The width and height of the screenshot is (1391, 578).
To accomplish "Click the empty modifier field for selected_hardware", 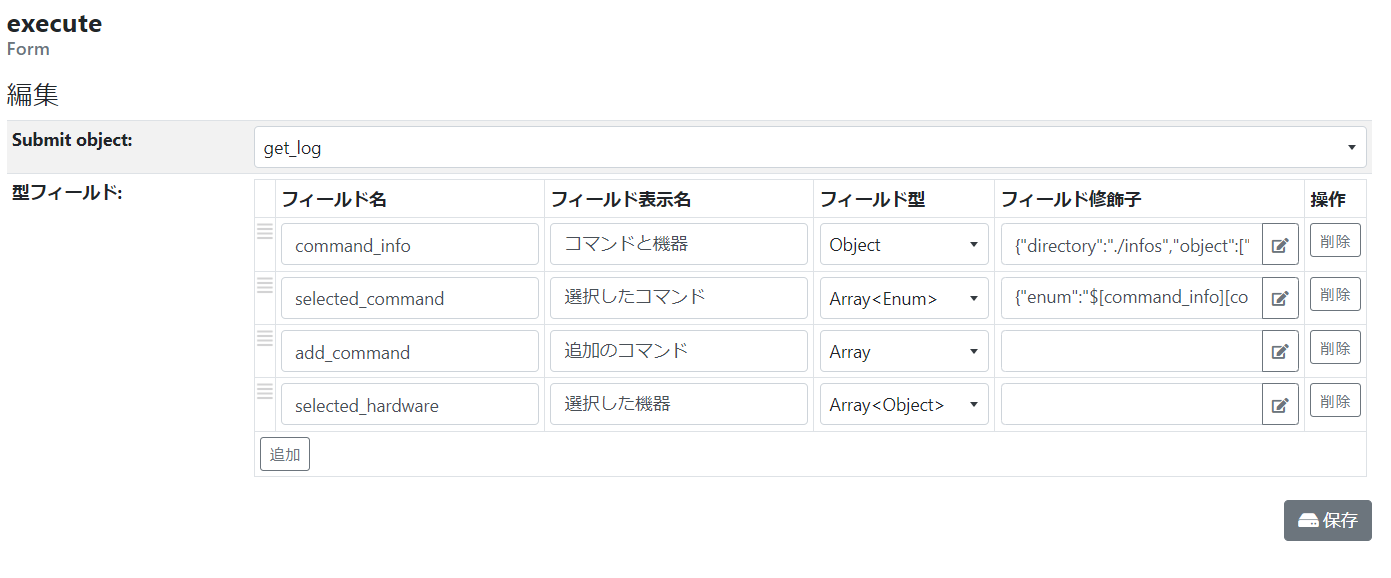I will point(1131,405).
